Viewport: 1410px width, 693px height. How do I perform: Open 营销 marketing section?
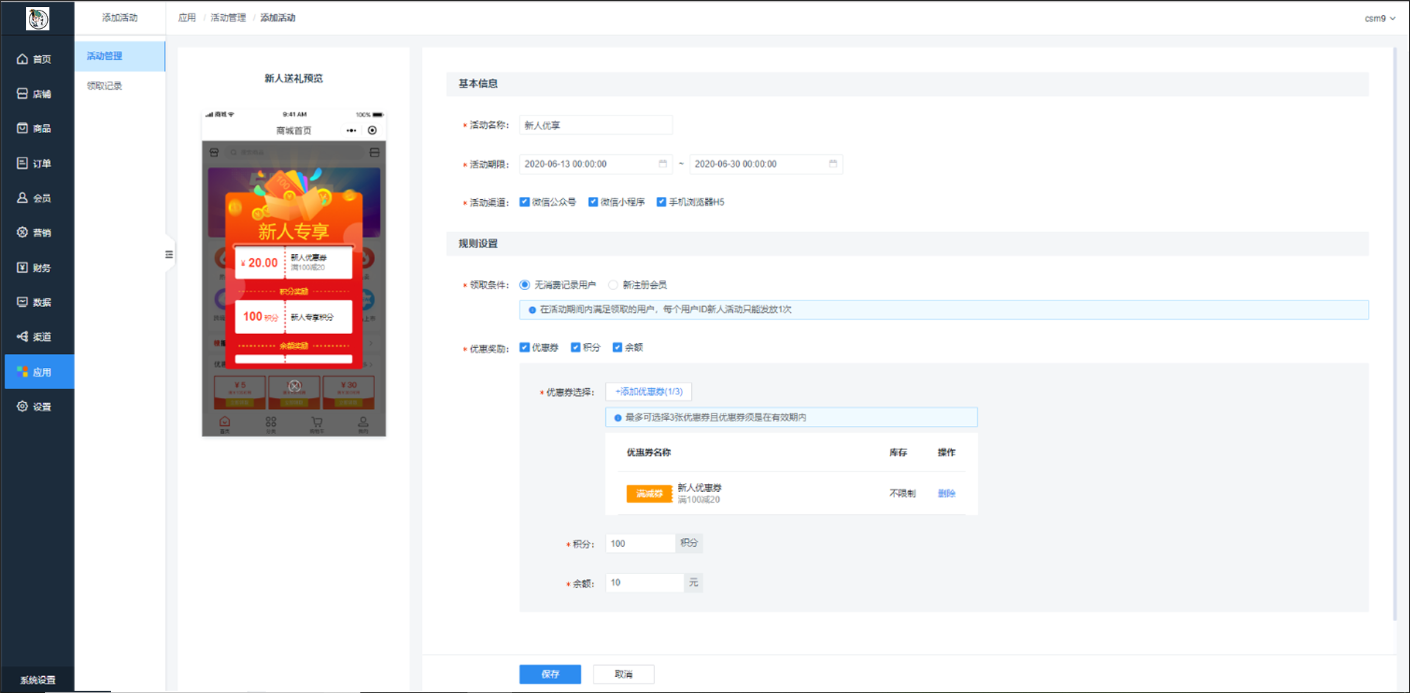[x=36, y=232]
